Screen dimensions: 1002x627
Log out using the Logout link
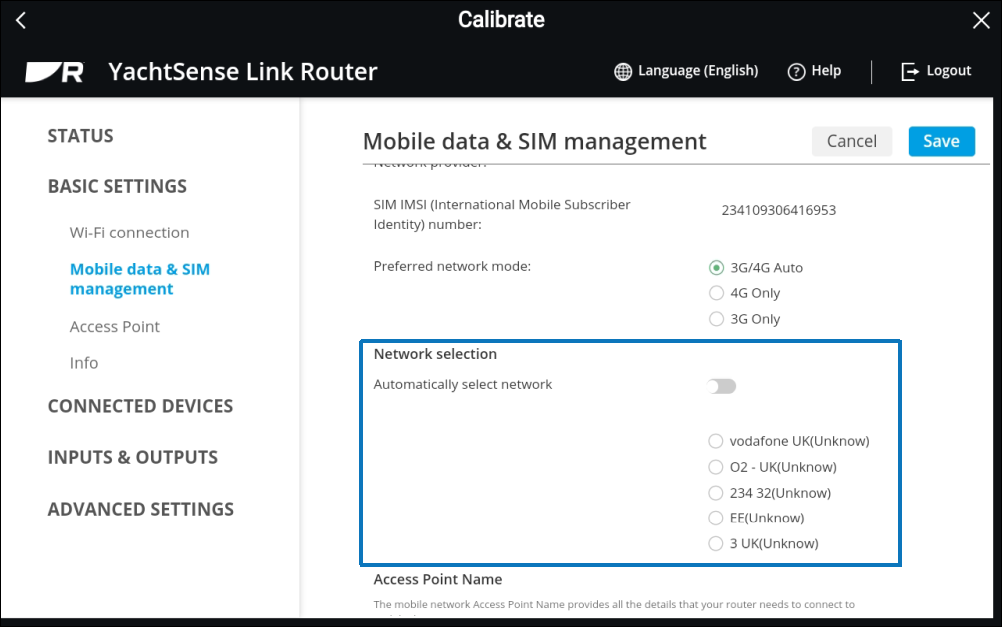[948, 70]
